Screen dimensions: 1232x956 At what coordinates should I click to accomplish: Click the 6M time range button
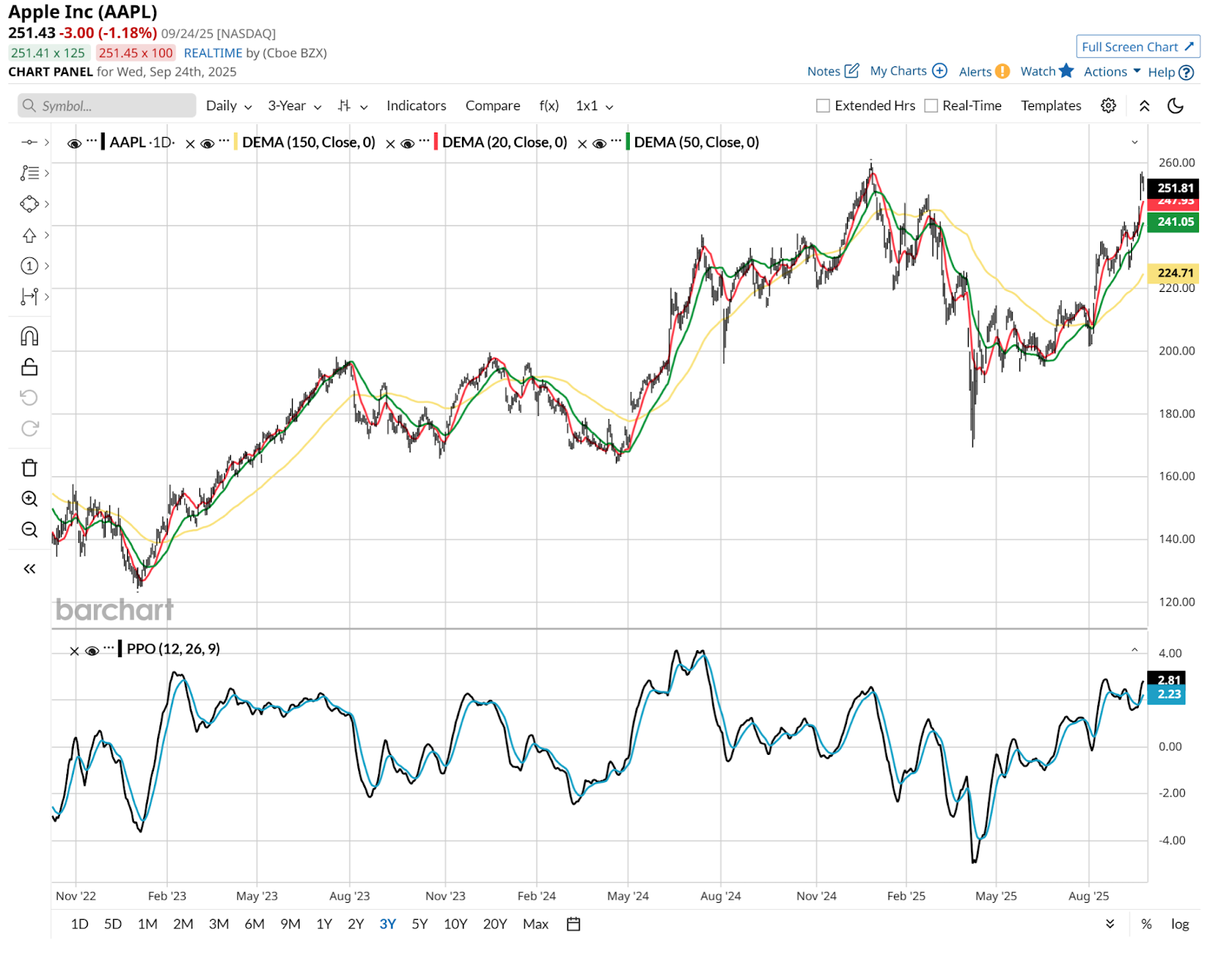tap(254, 924)
